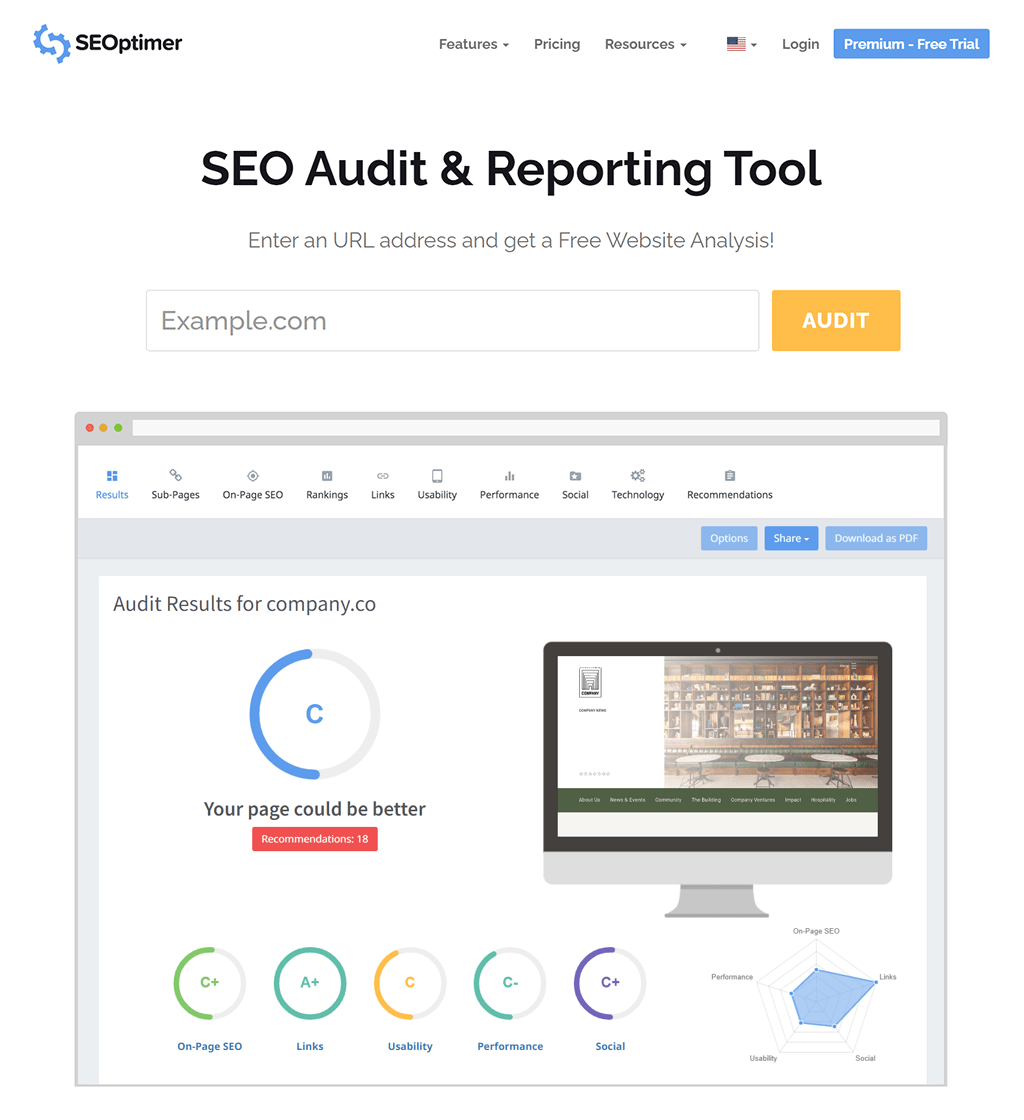Screen dimensions: 1024x1120
Task: Open the Technology gears icon
Action: [638, 476]
